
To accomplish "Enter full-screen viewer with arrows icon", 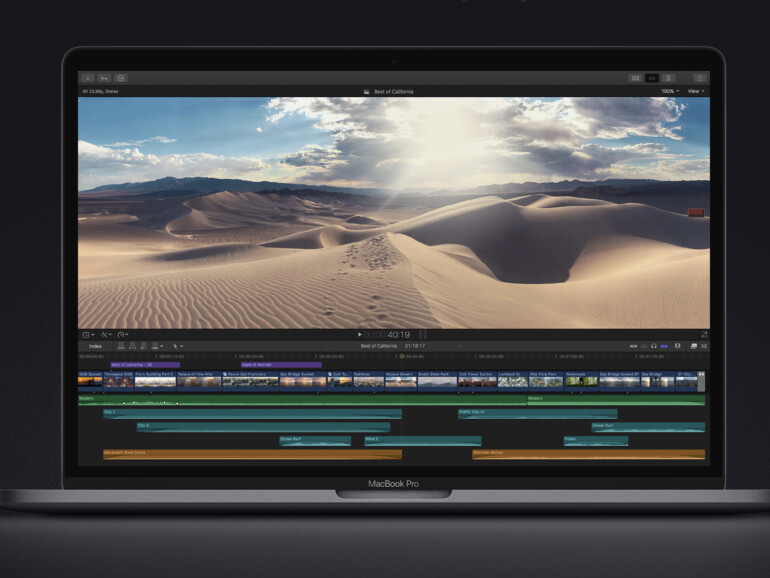I will [x=704, y=335].
